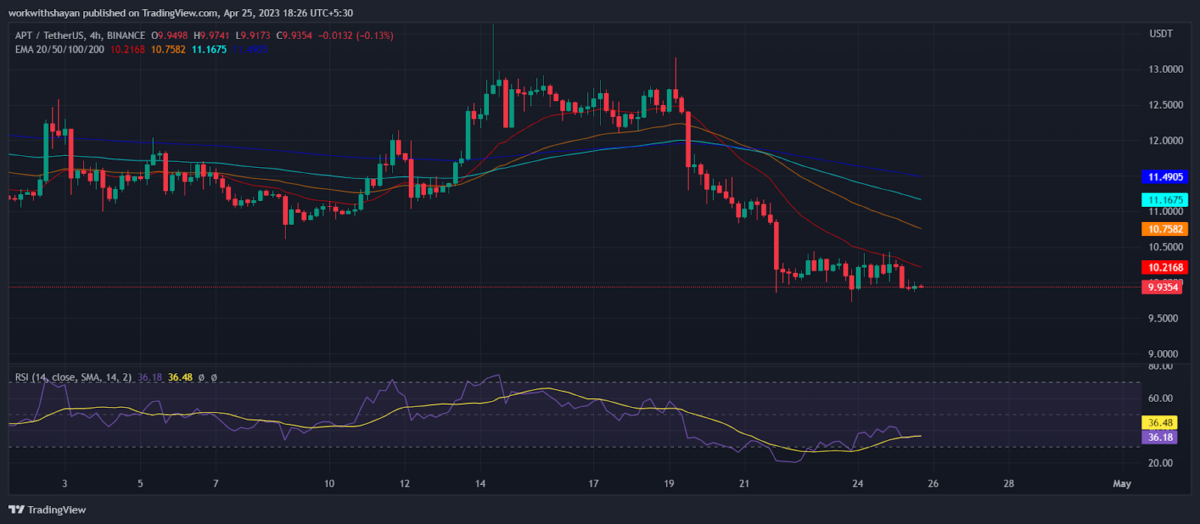
Task: Click the 'May' label on time axis
Action: [1121, 483]
